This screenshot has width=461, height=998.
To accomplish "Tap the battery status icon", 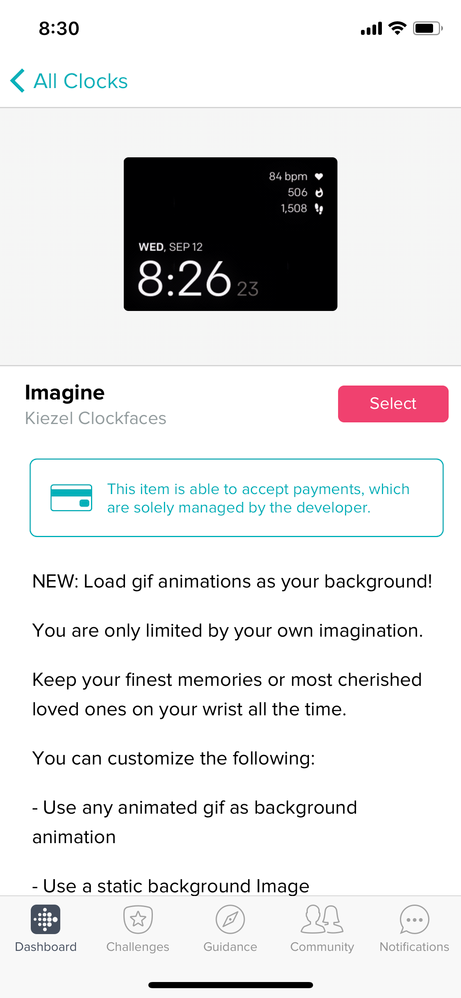I will pos(427,29).
